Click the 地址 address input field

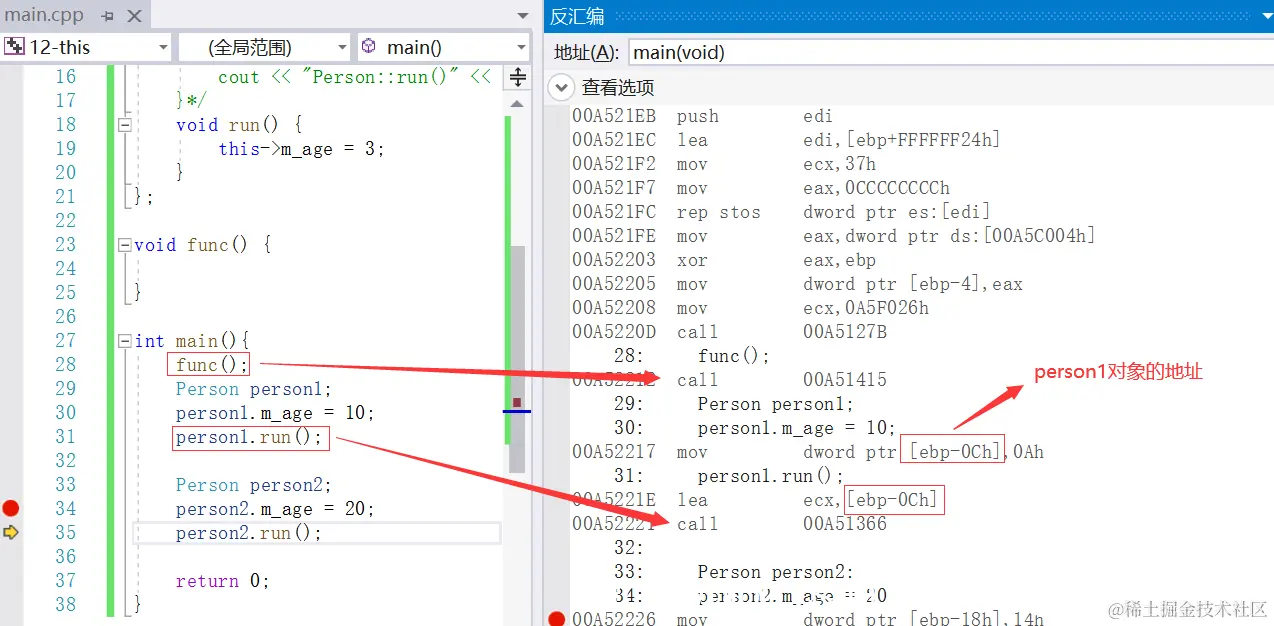pos(950,52)
